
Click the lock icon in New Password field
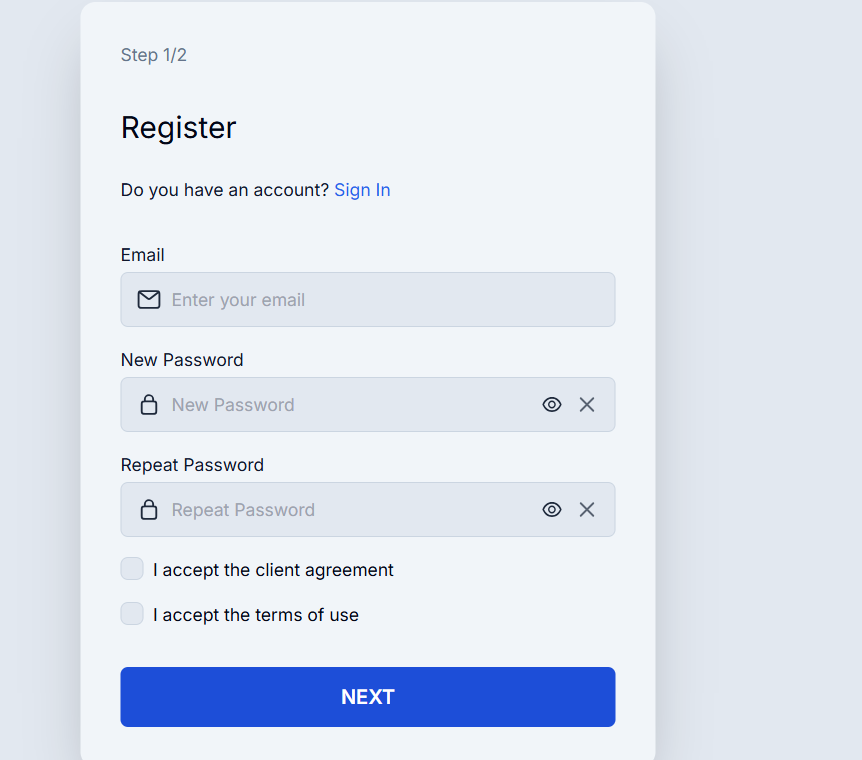tap(148, 405)
